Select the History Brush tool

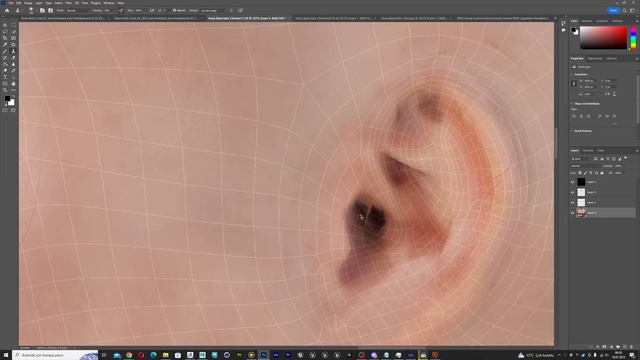(x=5, y=58)
